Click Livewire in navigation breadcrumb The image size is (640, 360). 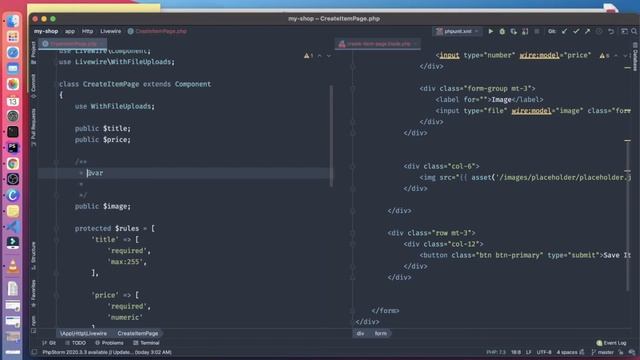pos(111,31)
